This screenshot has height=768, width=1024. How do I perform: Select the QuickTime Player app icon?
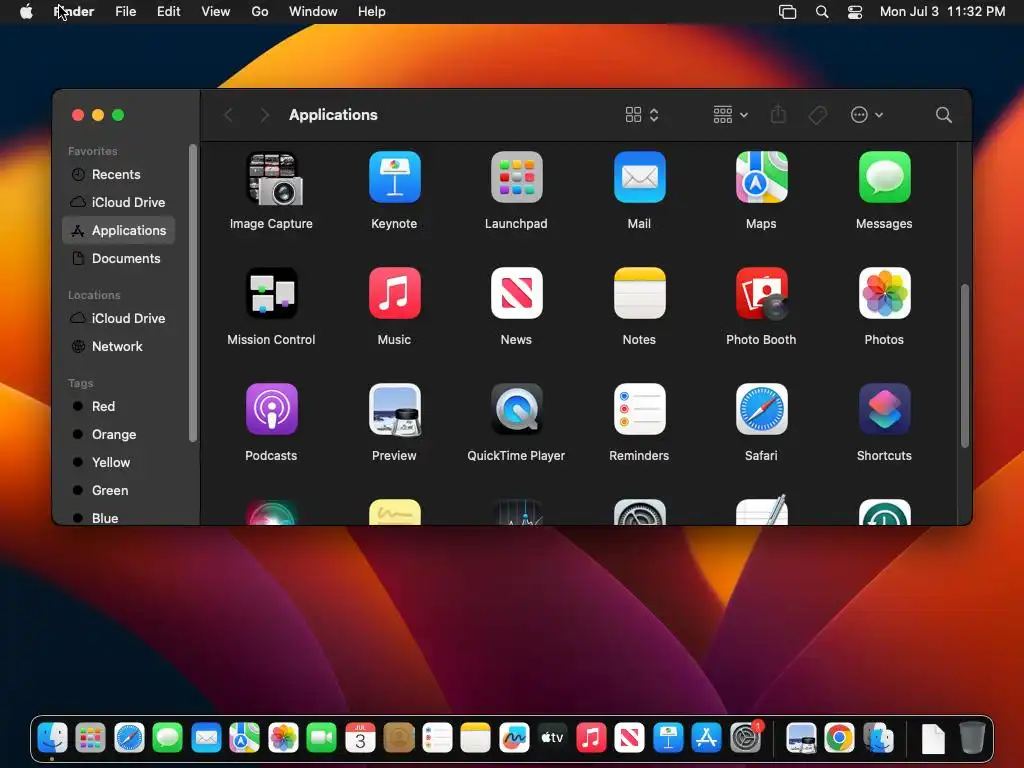click(517, 409)
